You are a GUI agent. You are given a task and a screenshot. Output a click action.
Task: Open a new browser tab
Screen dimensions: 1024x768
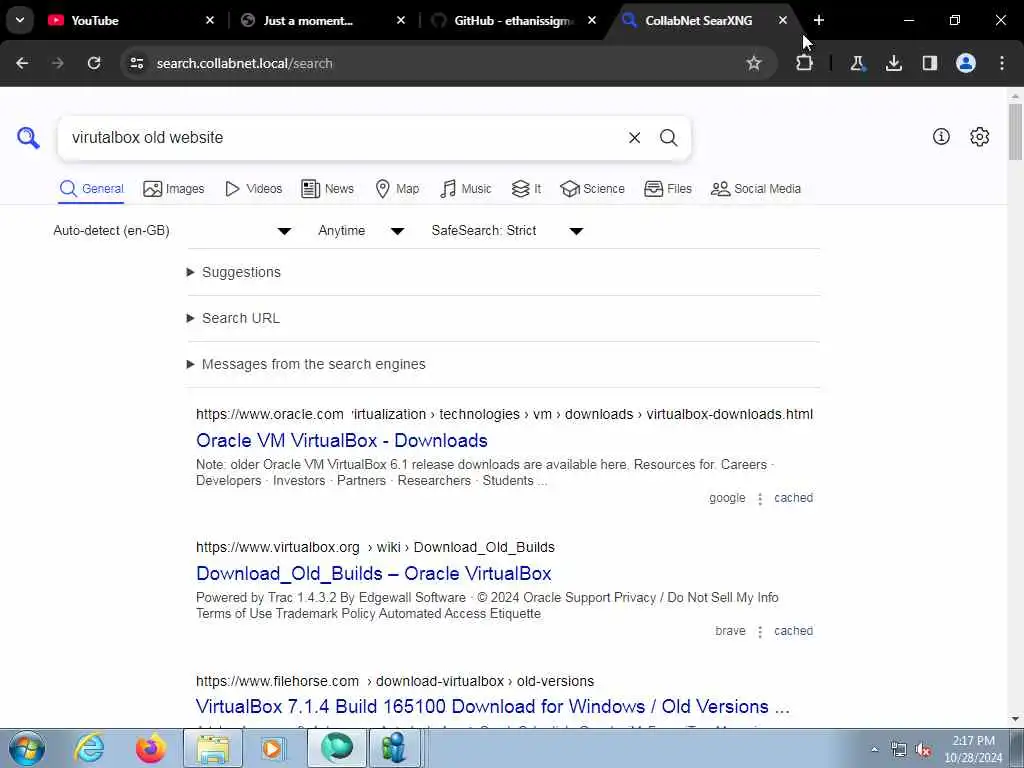(x=819, y=20)
